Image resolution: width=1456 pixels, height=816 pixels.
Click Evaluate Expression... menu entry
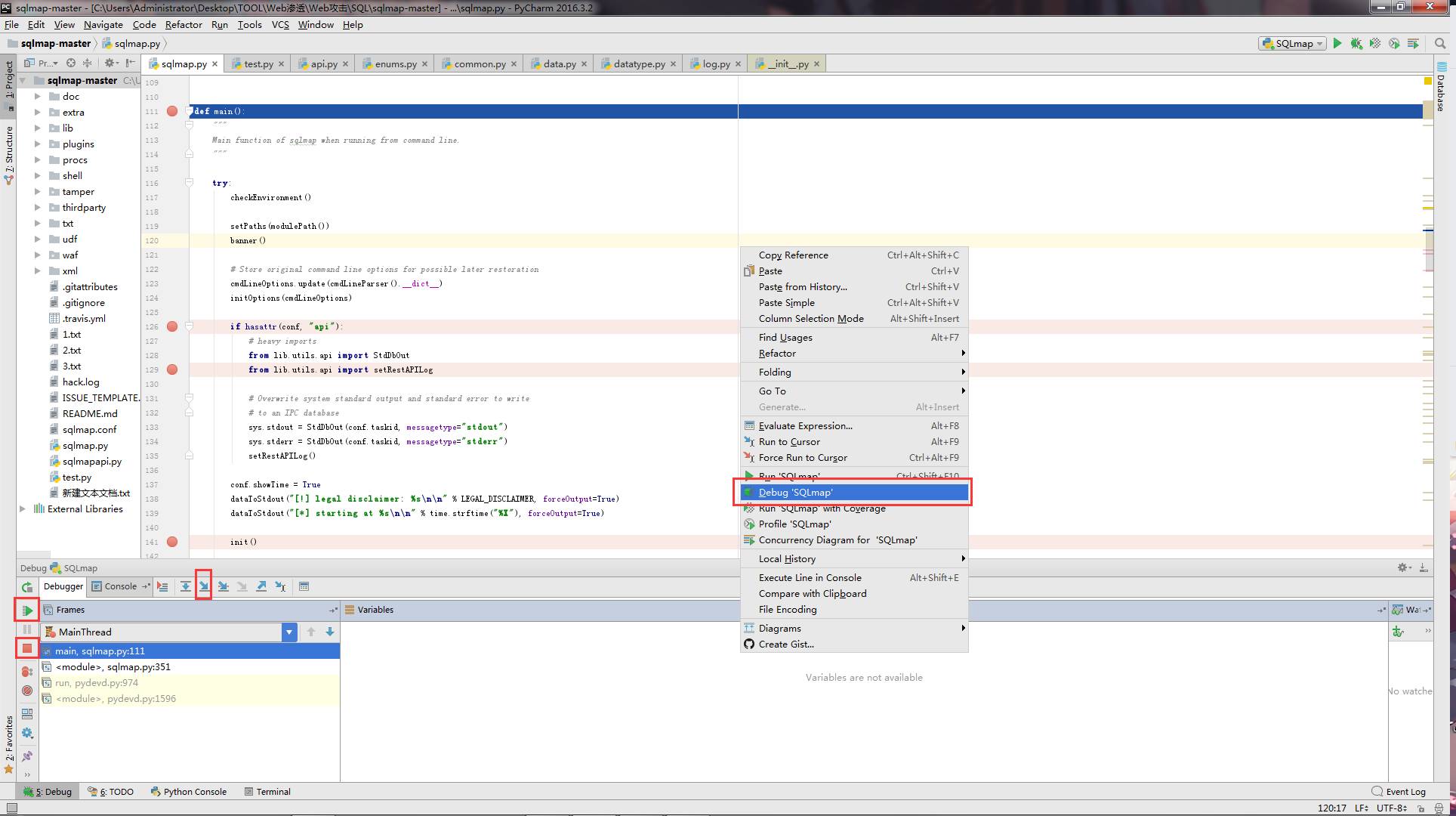coord(855,426)
